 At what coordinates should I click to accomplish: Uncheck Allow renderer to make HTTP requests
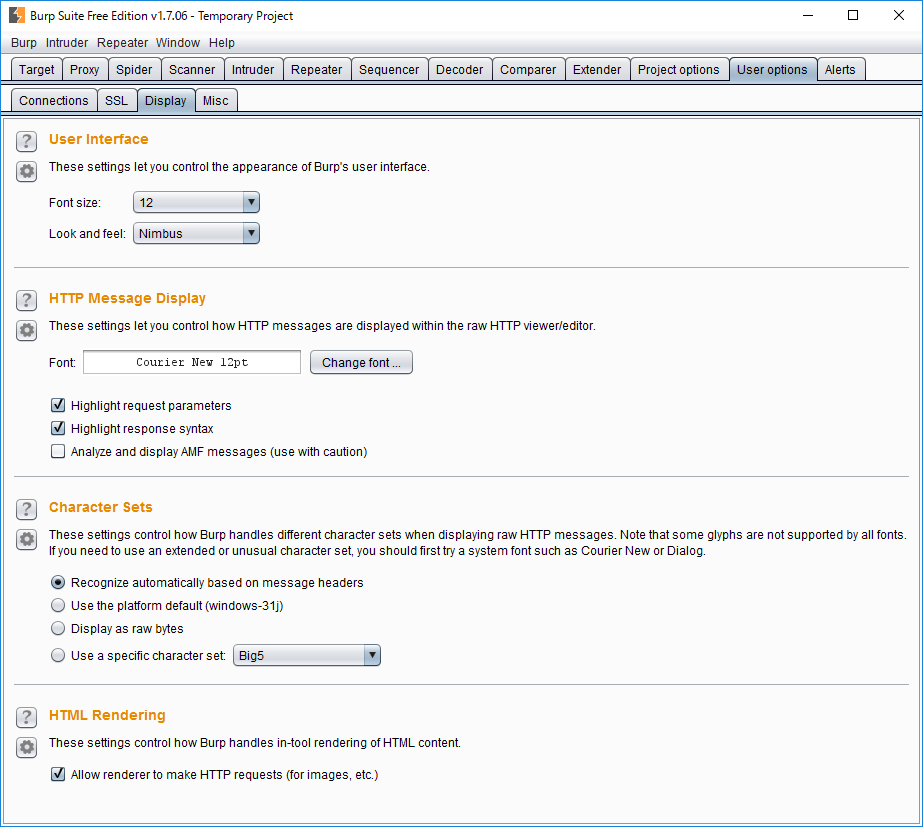coord(58,775)
